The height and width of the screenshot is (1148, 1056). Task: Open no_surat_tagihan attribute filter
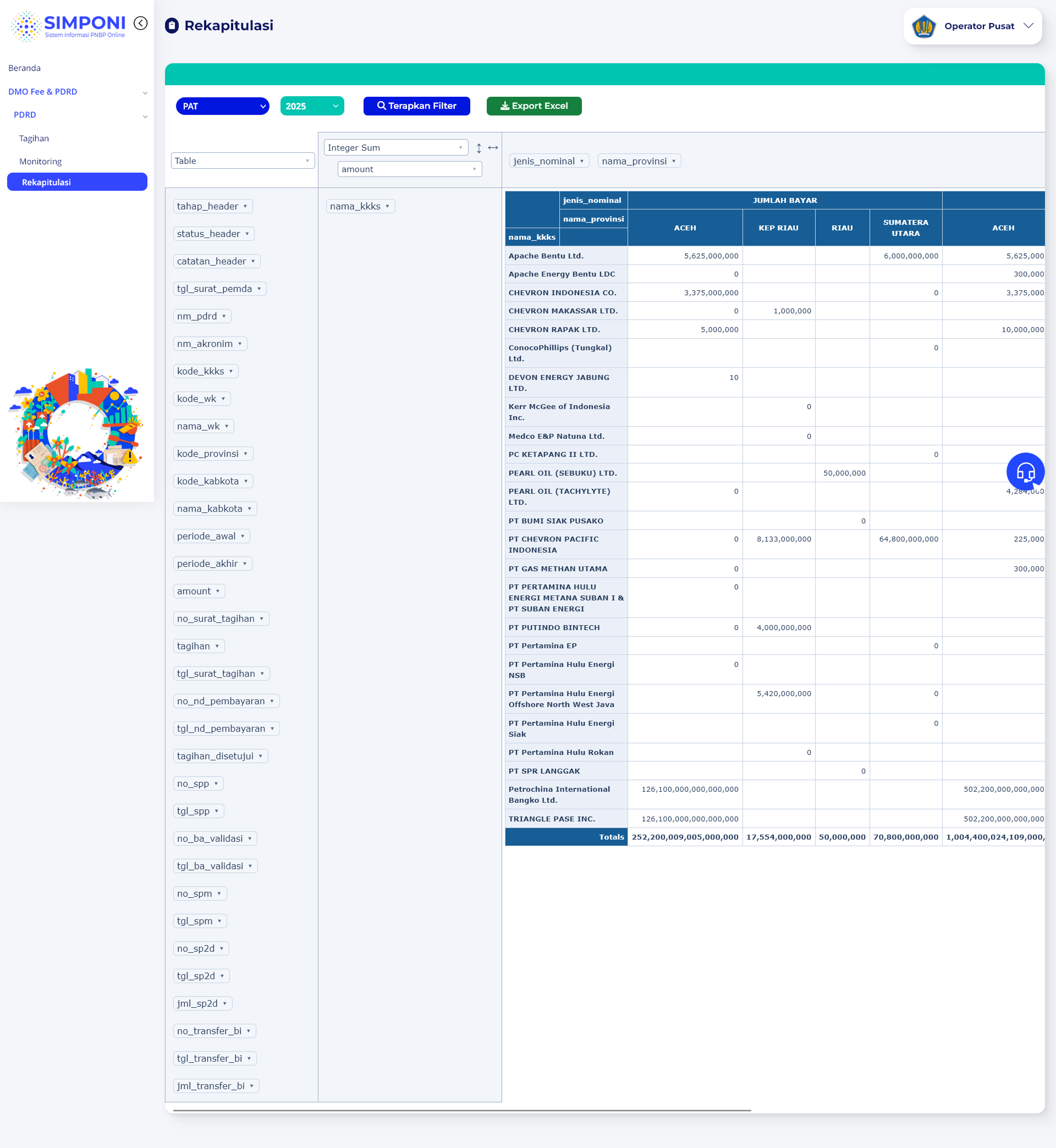point(262,619)
